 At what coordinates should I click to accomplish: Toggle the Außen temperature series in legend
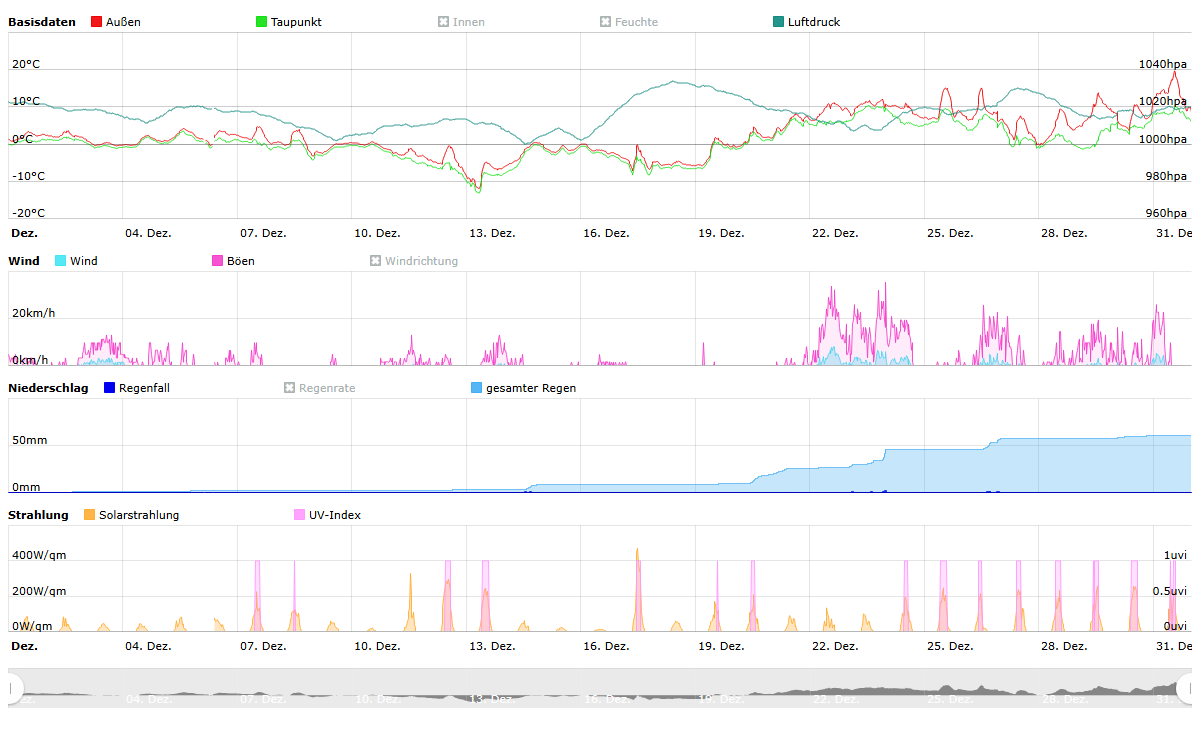coord(122,22)
